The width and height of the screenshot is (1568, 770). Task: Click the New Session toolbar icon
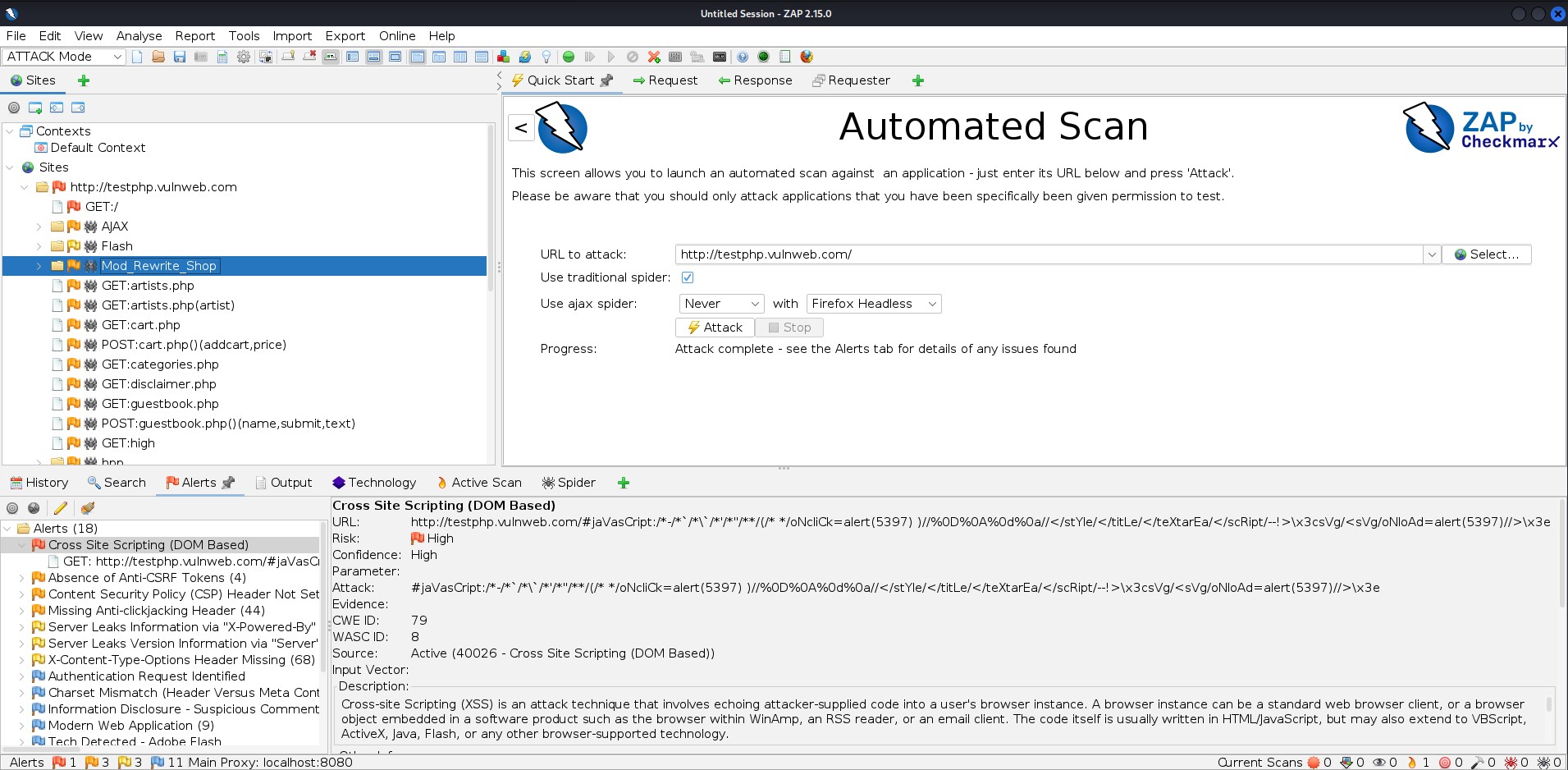[x=137, y=57]
